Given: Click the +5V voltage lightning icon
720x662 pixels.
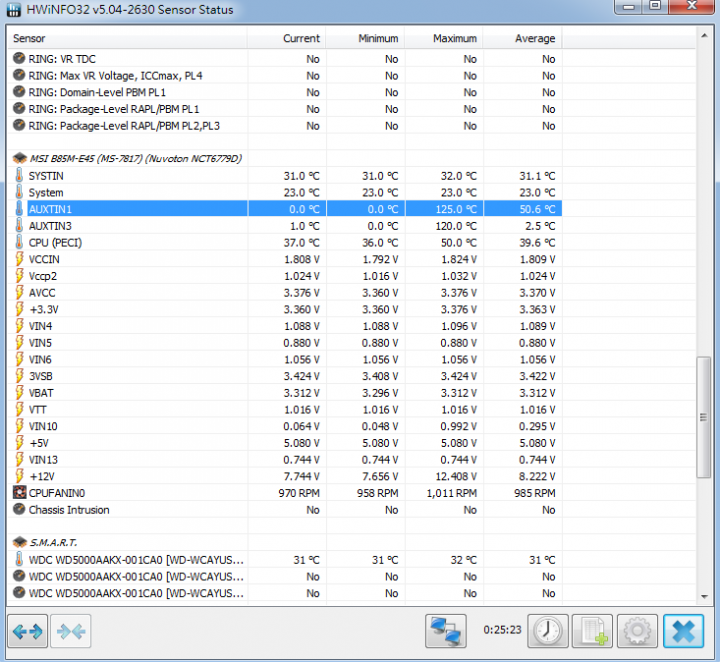Looking at the screenshot, I should pos(19,443).
